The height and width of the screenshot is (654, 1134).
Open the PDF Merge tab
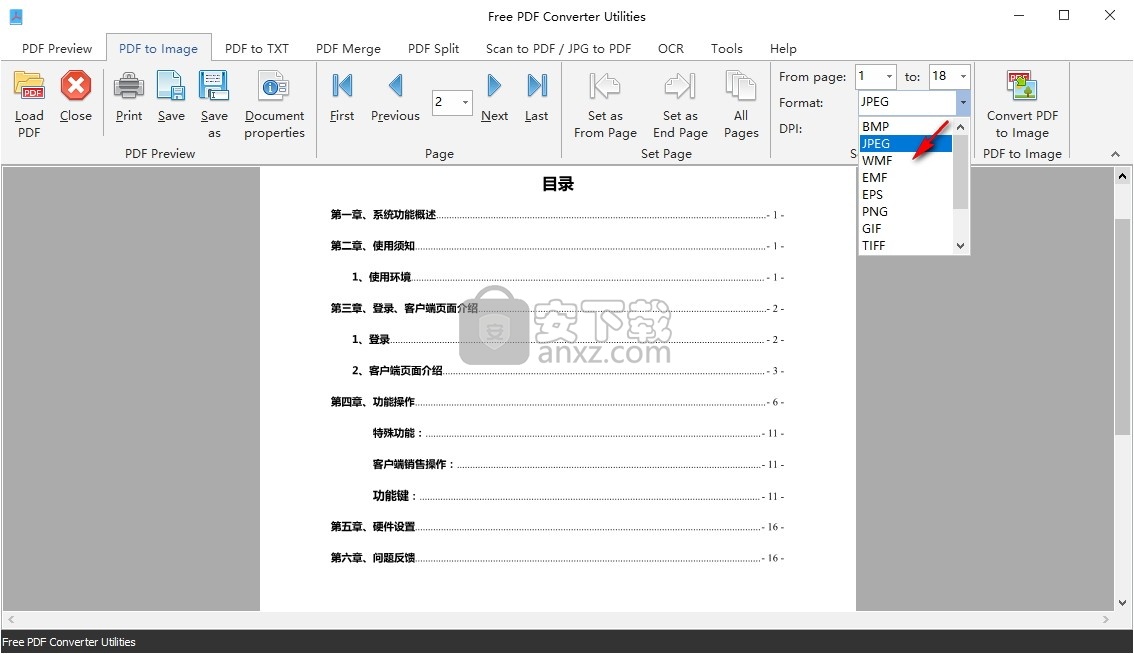coord(348,48)
